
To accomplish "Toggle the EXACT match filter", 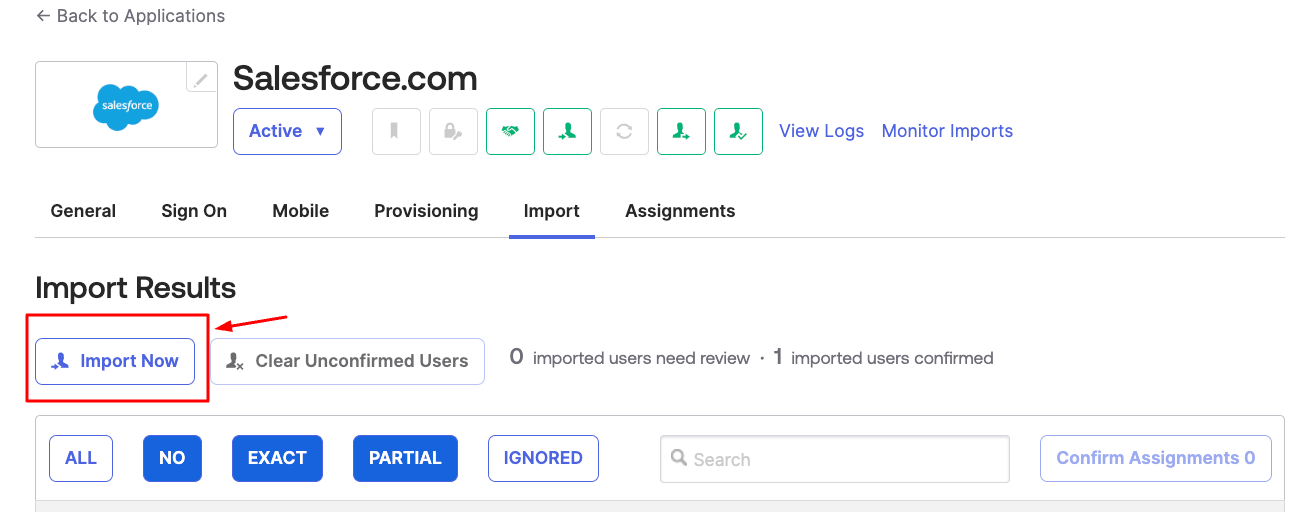I will click(x=277, y=458).
